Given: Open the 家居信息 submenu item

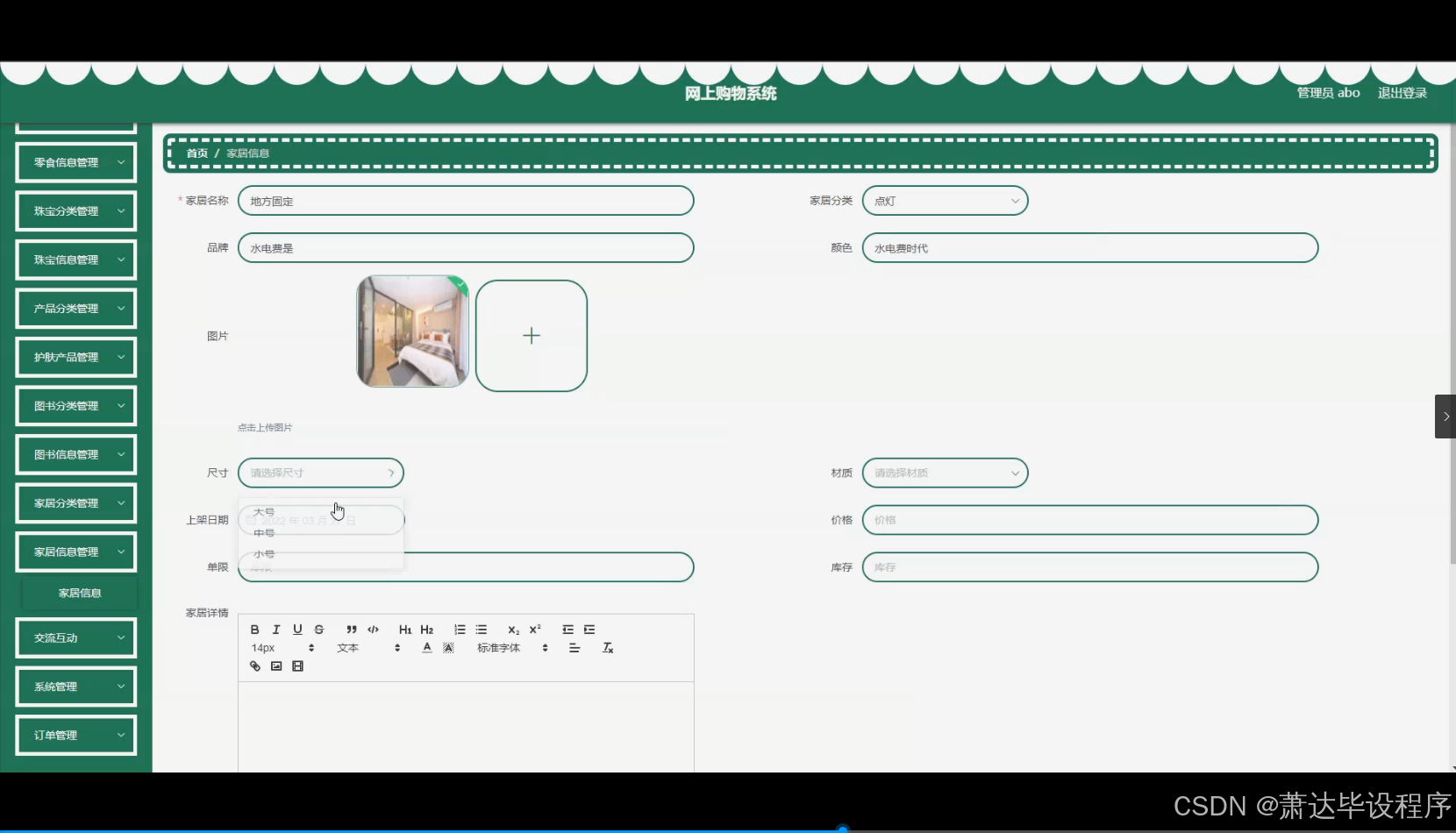Looking at the screenshot, I should (80, 593).
